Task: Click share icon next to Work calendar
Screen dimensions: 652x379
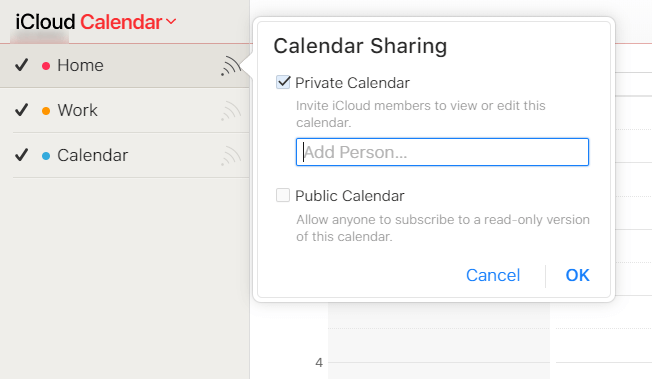Action: [231, 111]
